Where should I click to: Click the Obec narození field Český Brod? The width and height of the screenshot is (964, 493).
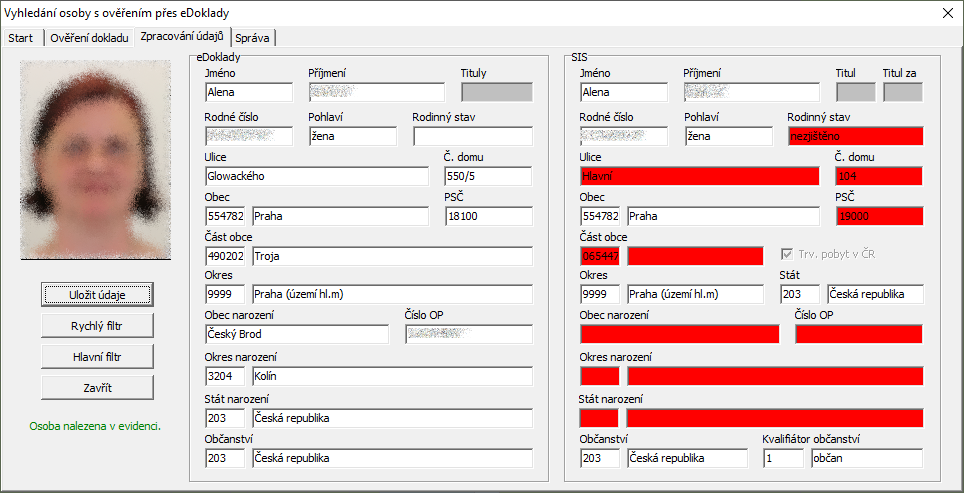(296, 334)
